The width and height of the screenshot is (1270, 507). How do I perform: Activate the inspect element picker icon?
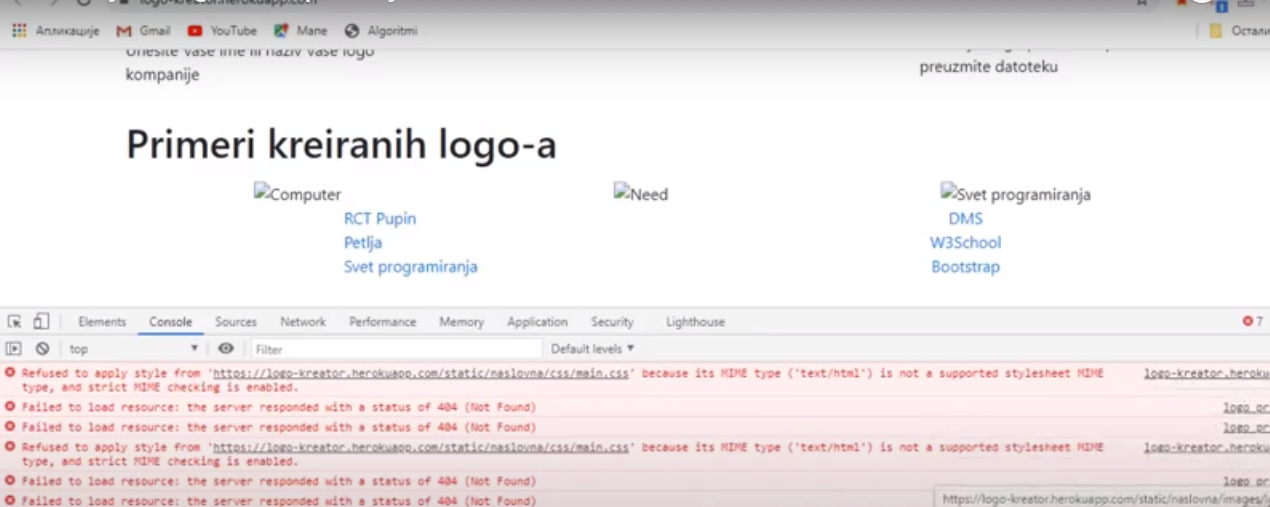click(x=14, y=322)
